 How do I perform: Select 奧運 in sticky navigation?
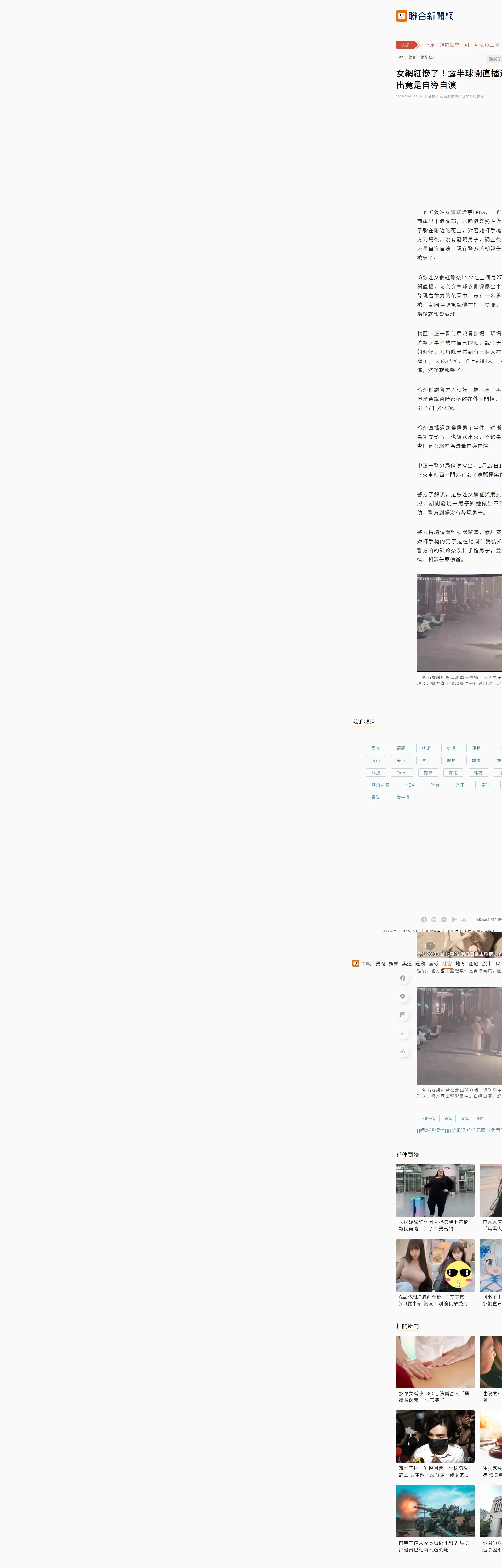407,964
